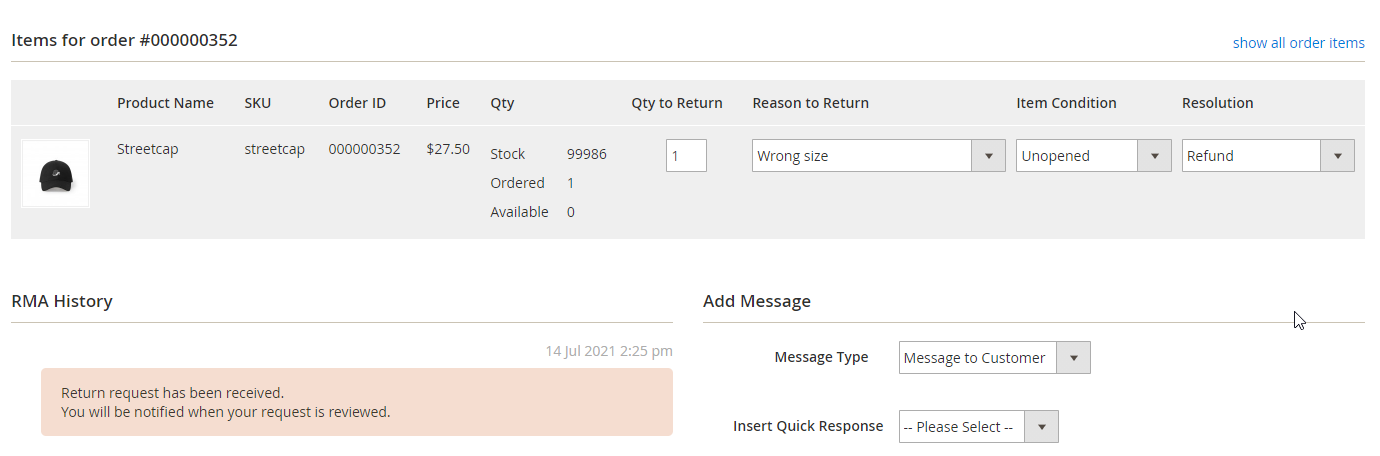Click the Order ID 000000352 cell
Image resolution: width=1380 pixels, height=456 pixels.
tap(364, 149)
